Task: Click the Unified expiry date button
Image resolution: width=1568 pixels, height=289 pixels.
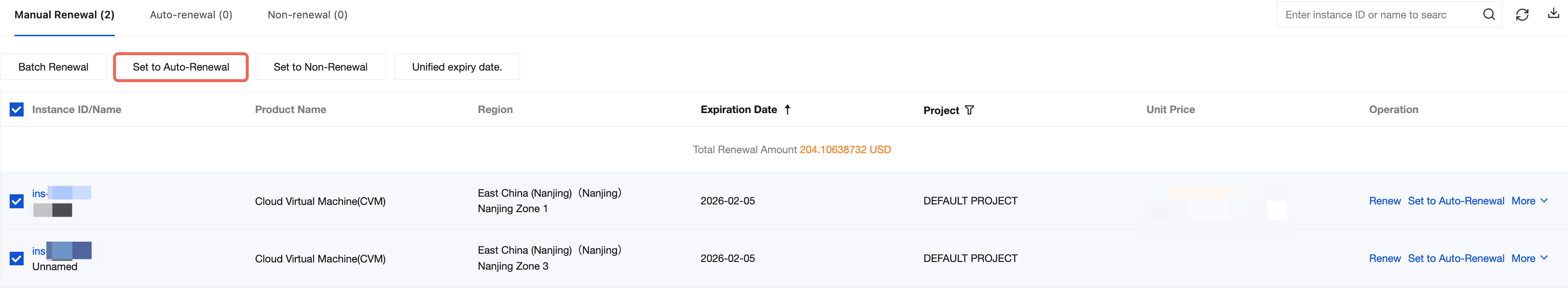Action: [456, 67]
